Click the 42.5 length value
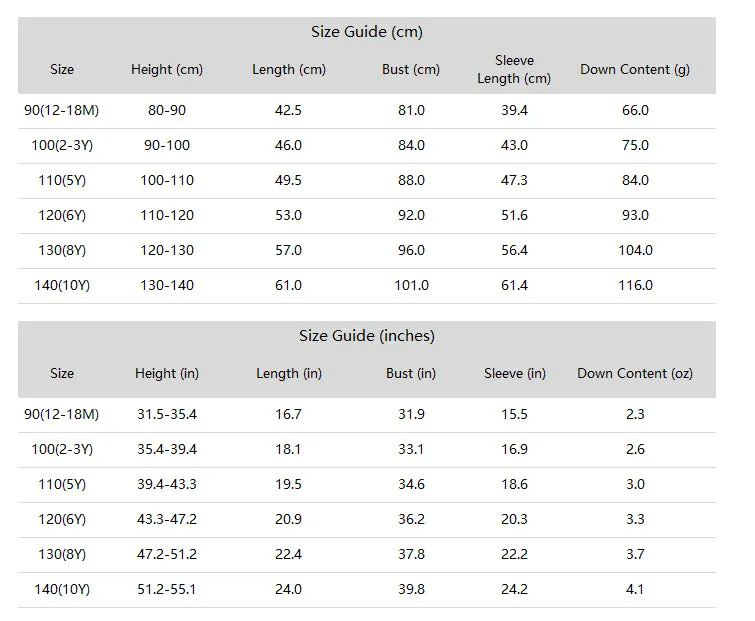 (x=288, y=110)
